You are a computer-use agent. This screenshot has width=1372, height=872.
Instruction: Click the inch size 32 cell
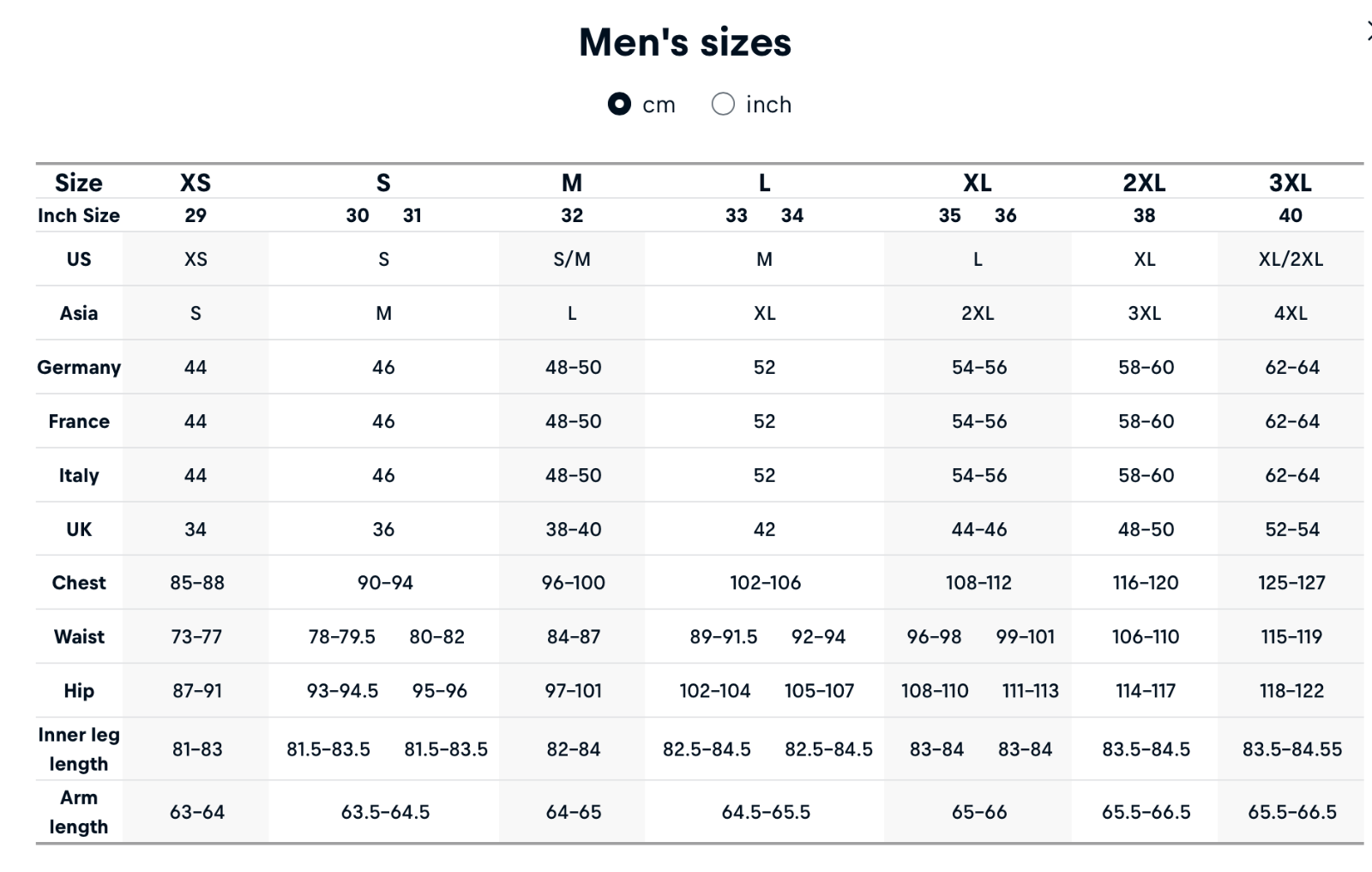coord(572,215)
